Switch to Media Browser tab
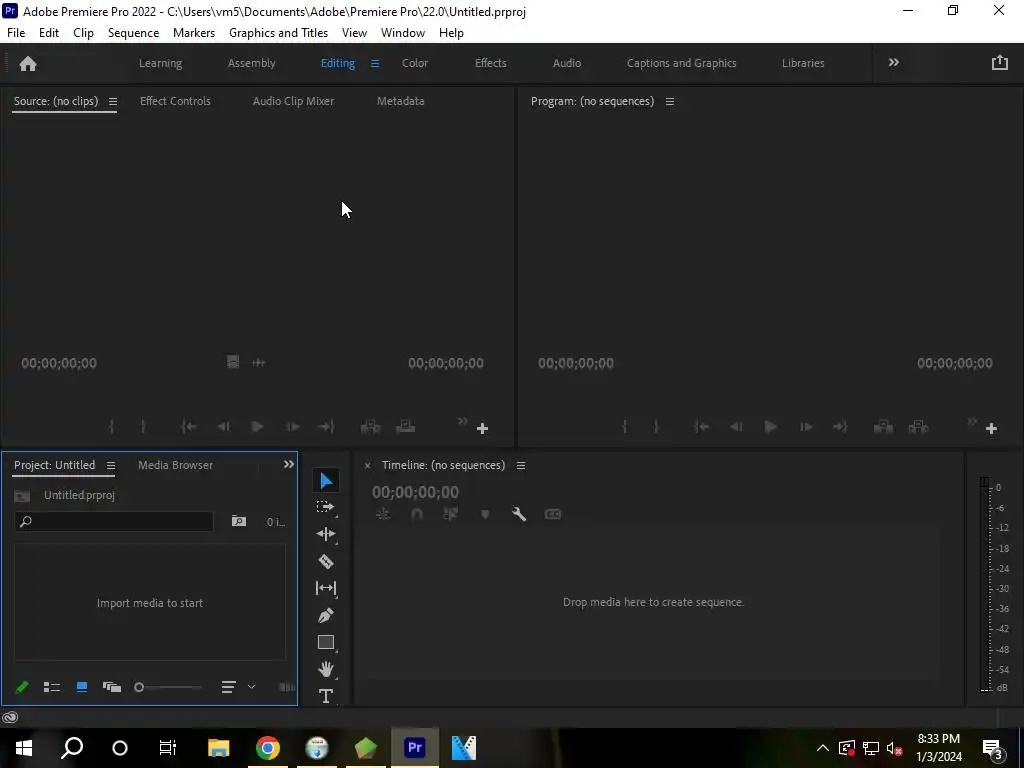The height and width of the screenshot is (768, 1024). click(175, 465)
